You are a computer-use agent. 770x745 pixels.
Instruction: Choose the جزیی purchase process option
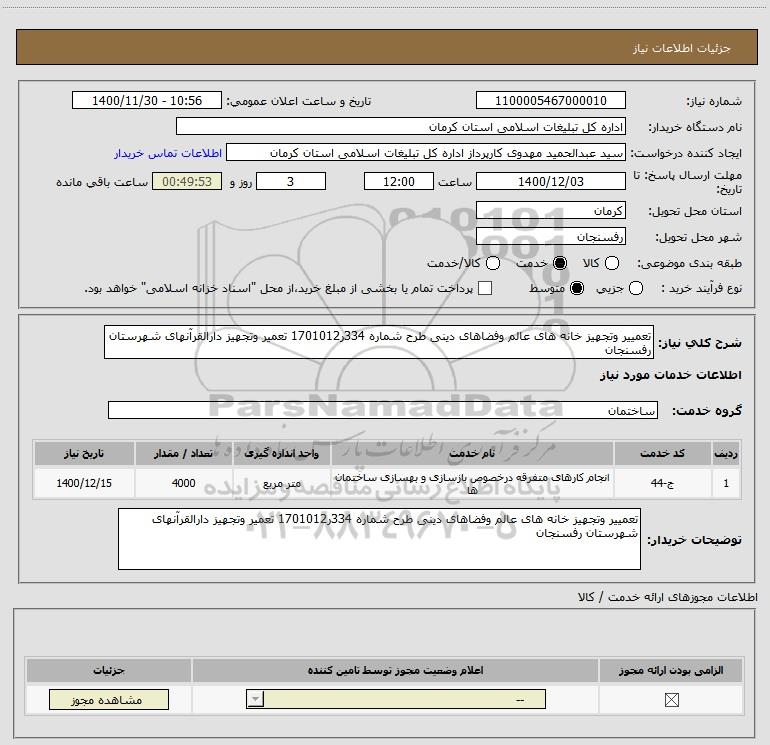pyautogui.click(x=636, y=288)
